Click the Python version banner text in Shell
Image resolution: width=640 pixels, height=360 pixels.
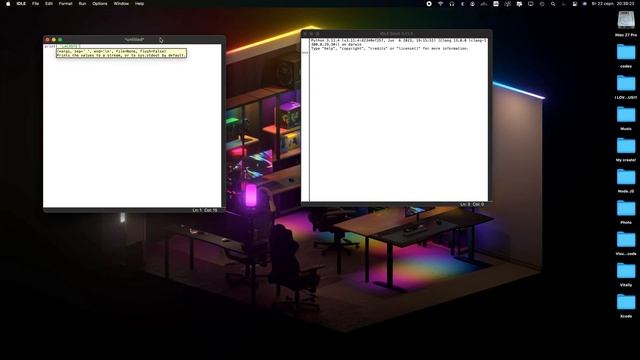[398, 44]
